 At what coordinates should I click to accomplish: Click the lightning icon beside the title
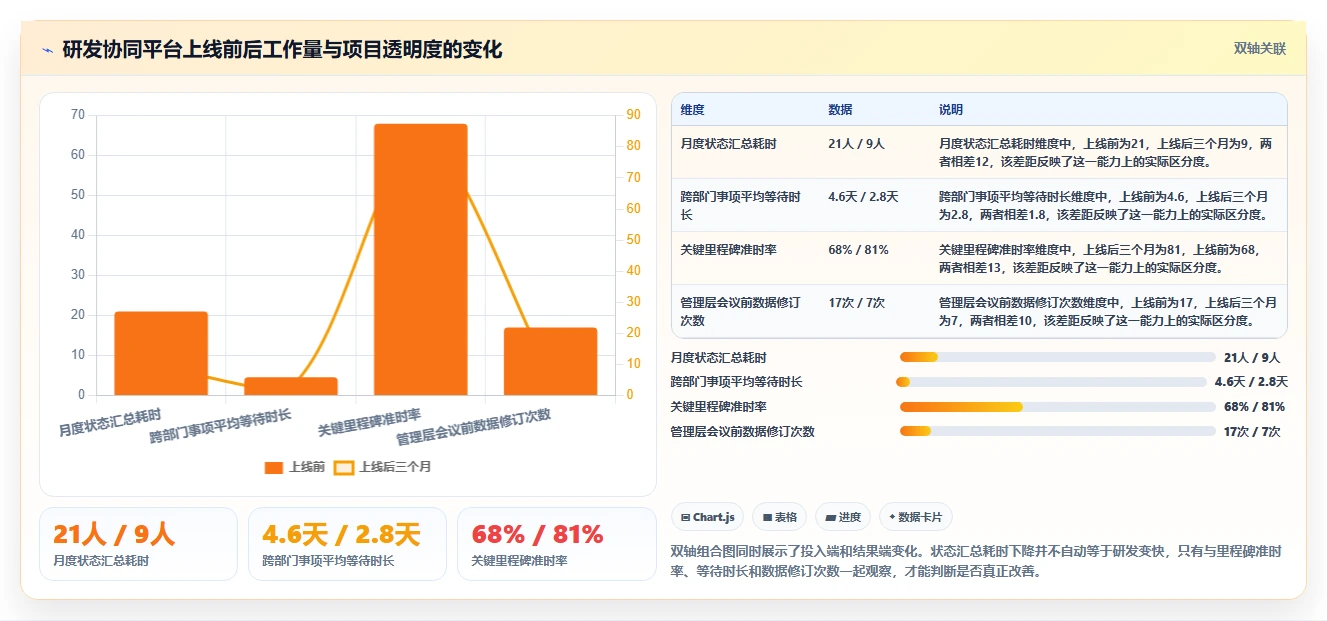[x=47, y=50]
